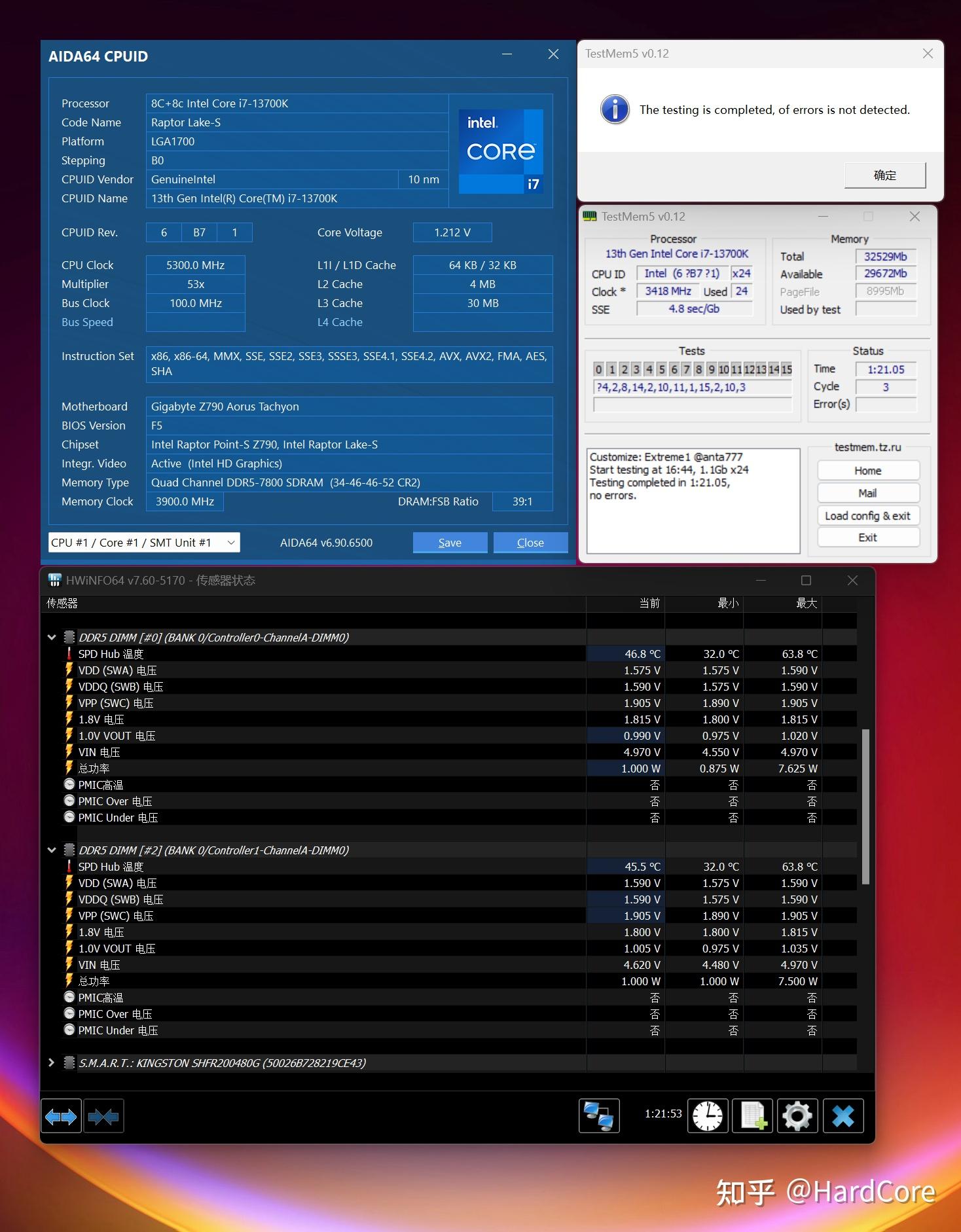The height and width of the screenshot is (1232, 961).
Task: Click TestMem5 test sequence field
Action: pyautogui.click(x=693, y=388)
